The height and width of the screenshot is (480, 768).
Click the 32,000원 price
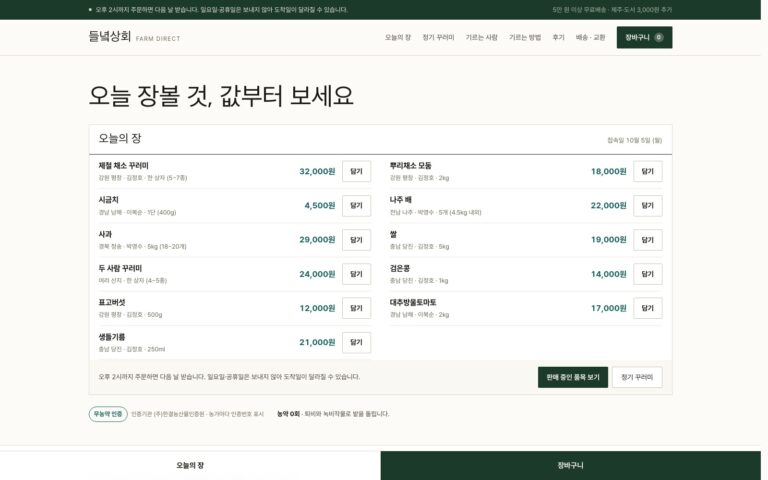[x=317, y=171]
